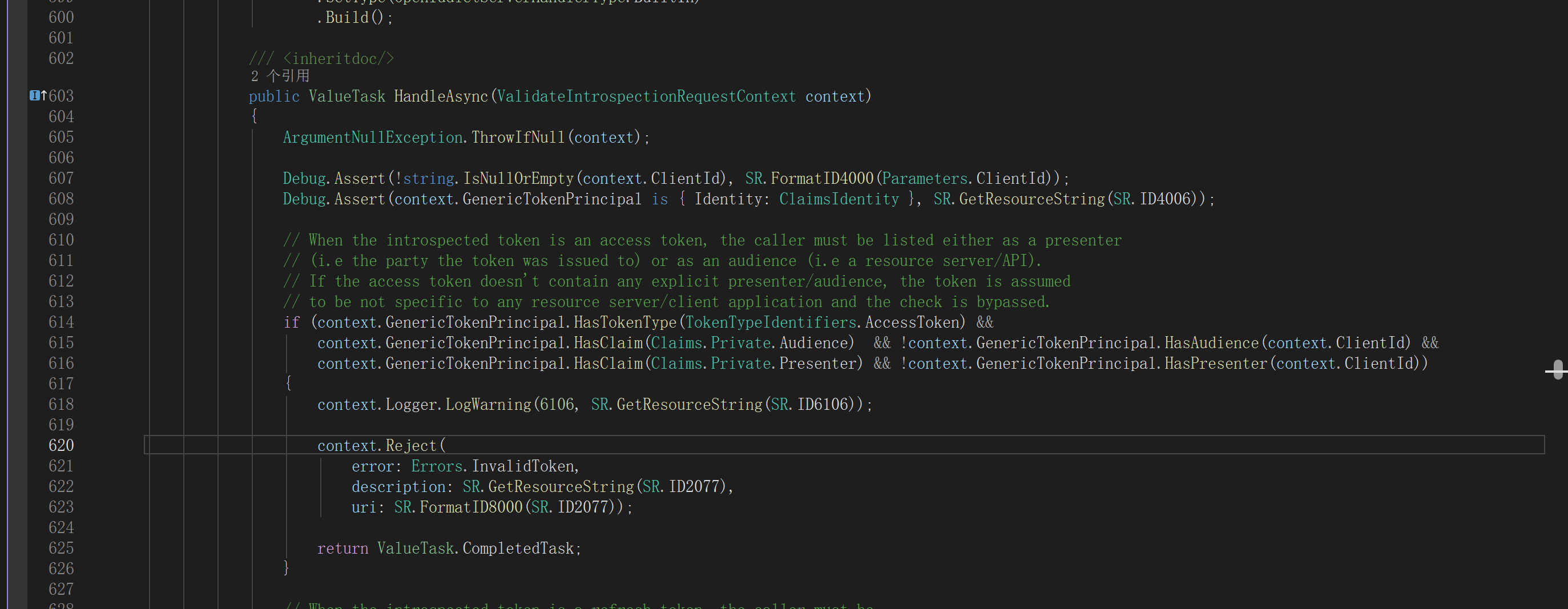The image size is (1568, 609).
Task: Click FormatID8000 on the uri line
Action: (470, 507)
